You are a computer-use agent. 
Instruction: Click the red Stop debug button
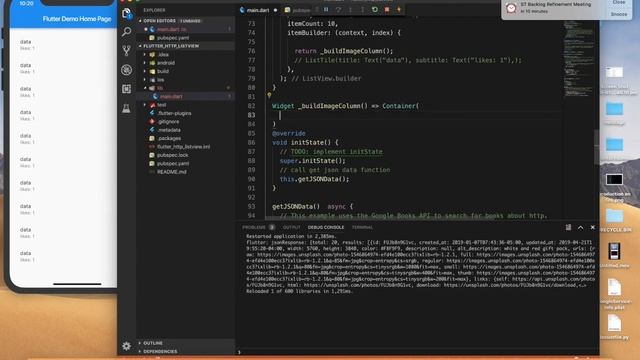tap(387, 9)
